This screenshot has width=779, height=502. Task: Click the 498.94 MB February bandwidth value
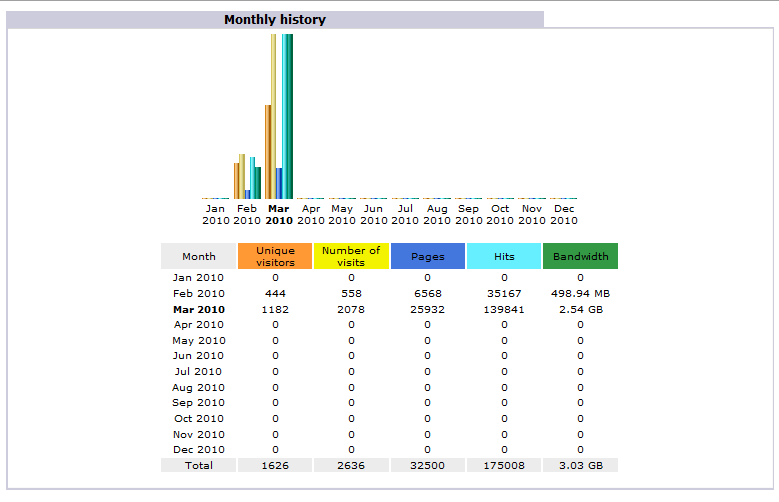pyautogui.click(x=580, y=293)
